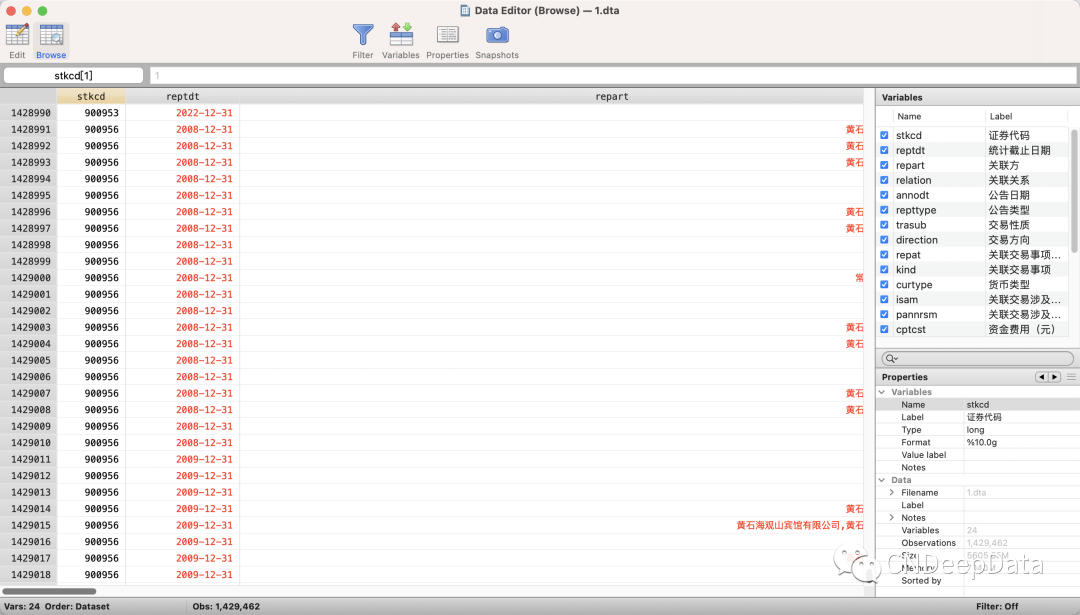Screen dimensions: 1080x615
Task: Click Vars: 24 Order: Dataset status text
Action: (x=56, y=607)
